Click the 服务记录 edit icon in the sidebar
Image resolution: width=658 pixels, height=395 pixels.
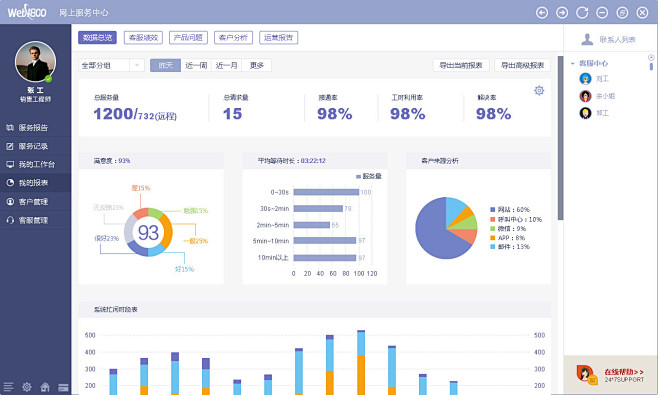pyautogui.click(x=10, y=146)
